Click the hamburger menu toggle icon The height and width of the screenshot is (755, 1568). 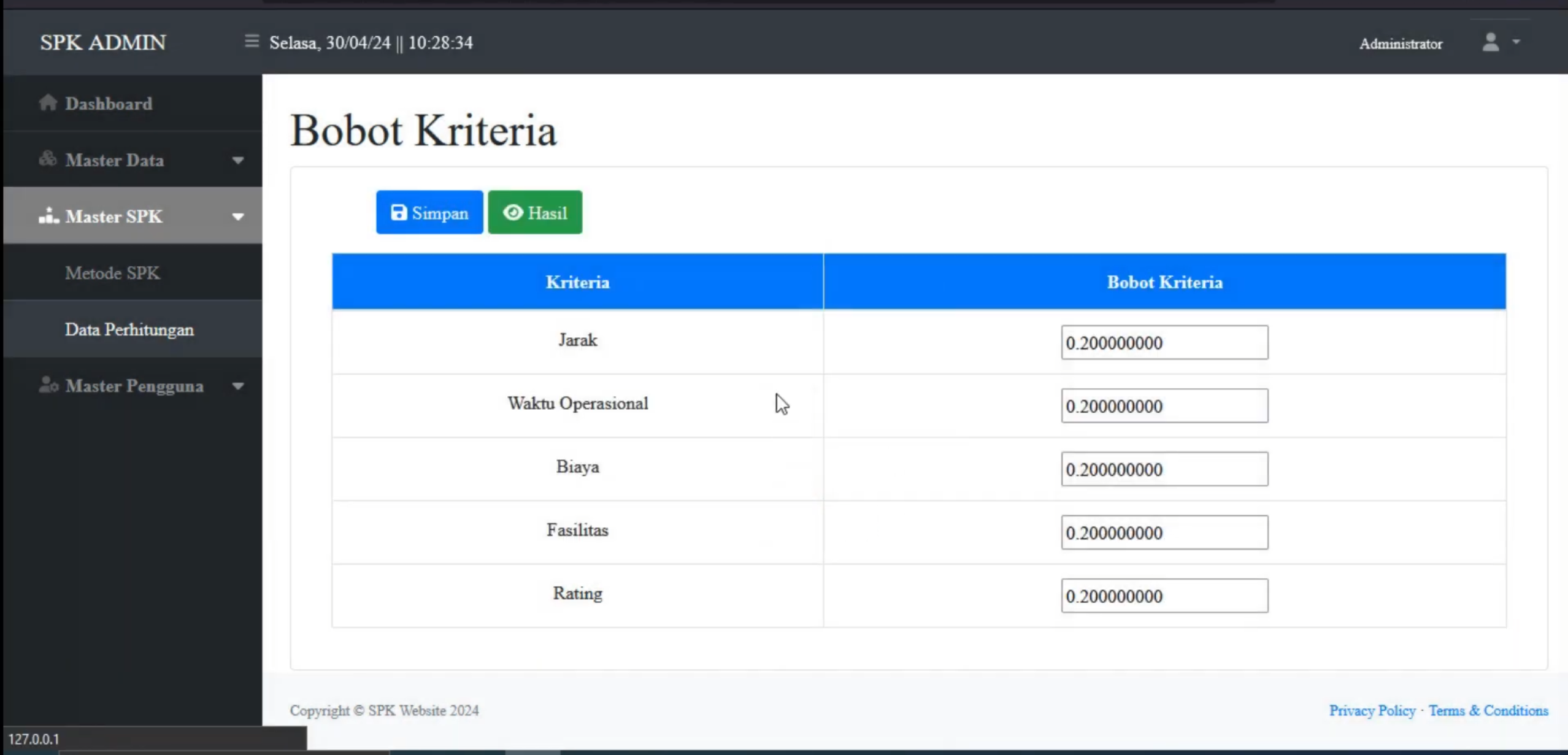pos(252,41)
